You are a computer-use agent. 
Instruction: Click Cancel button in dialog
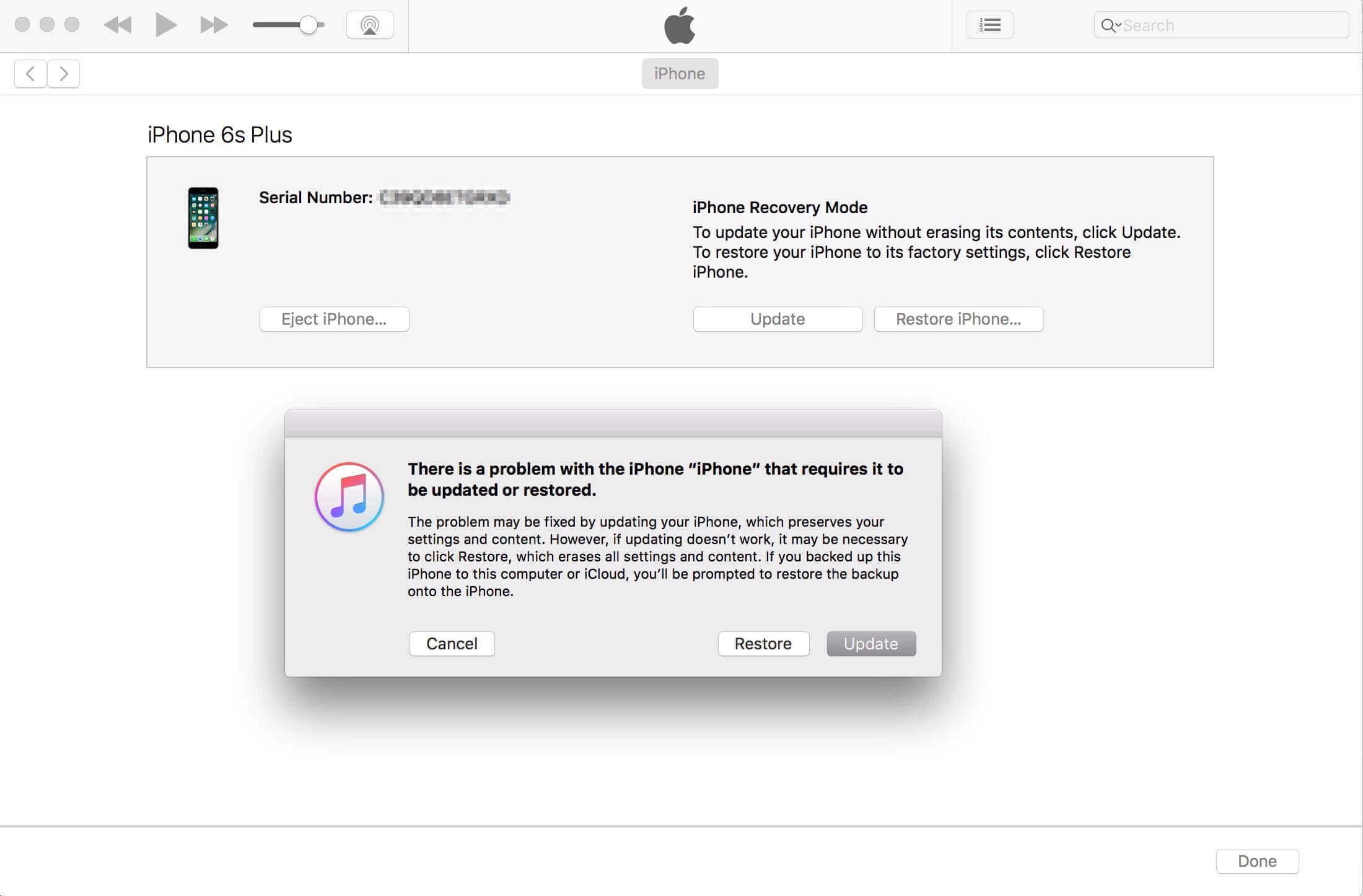451,643
